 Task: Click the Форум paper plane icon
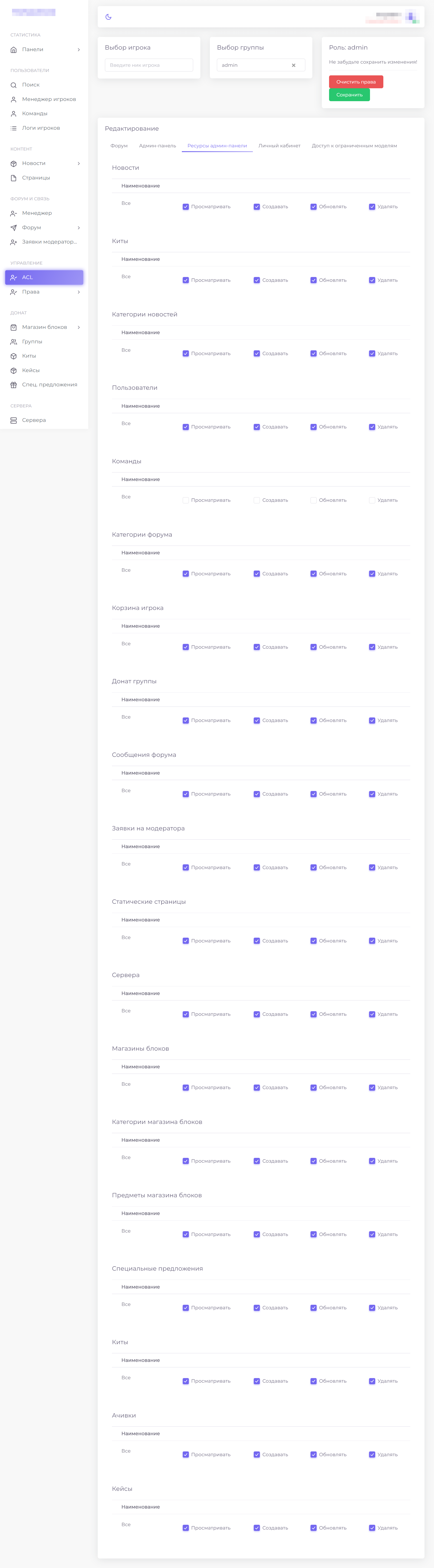(13, 228)
